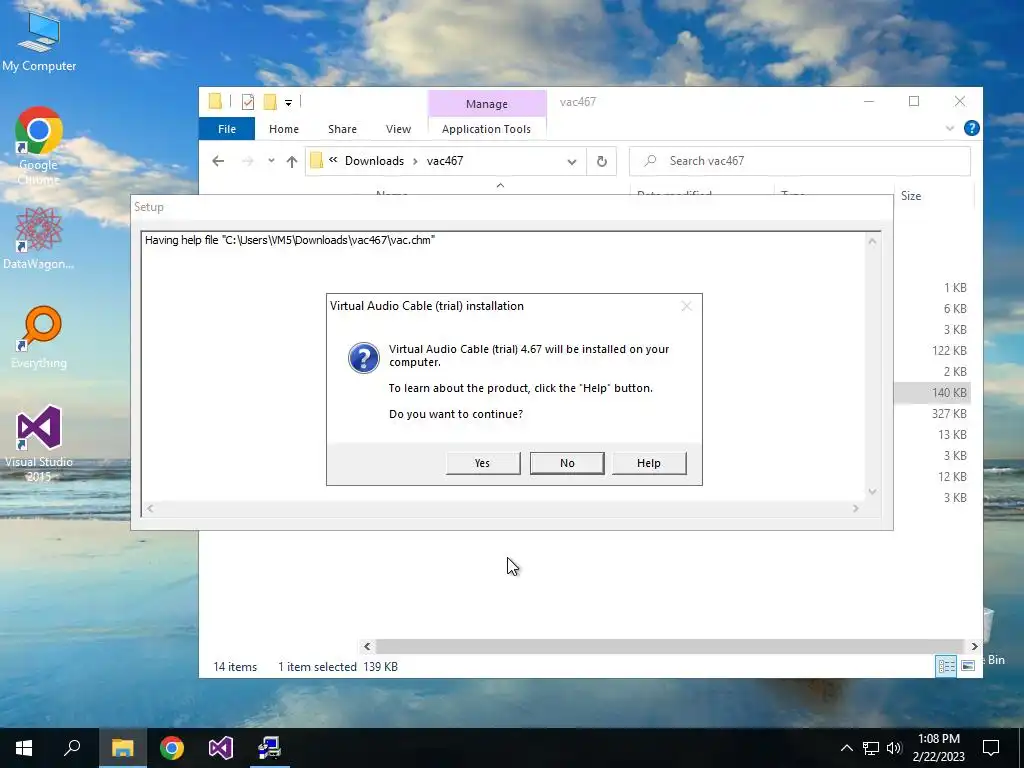Switch to the Home ribbon tab
Screen dimensions: 1024x768
283,129
